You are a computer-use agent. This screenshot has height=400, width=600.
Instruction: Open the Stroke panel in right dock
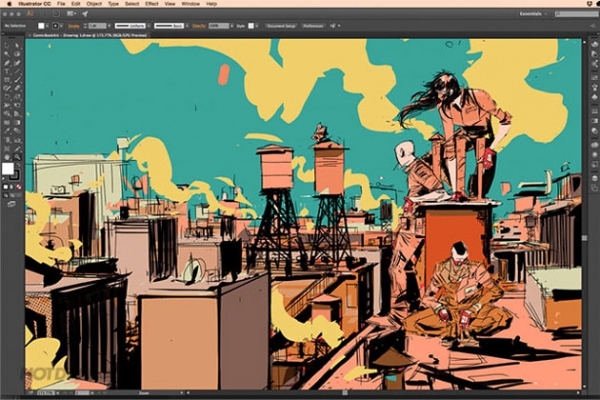coord(594,111)
